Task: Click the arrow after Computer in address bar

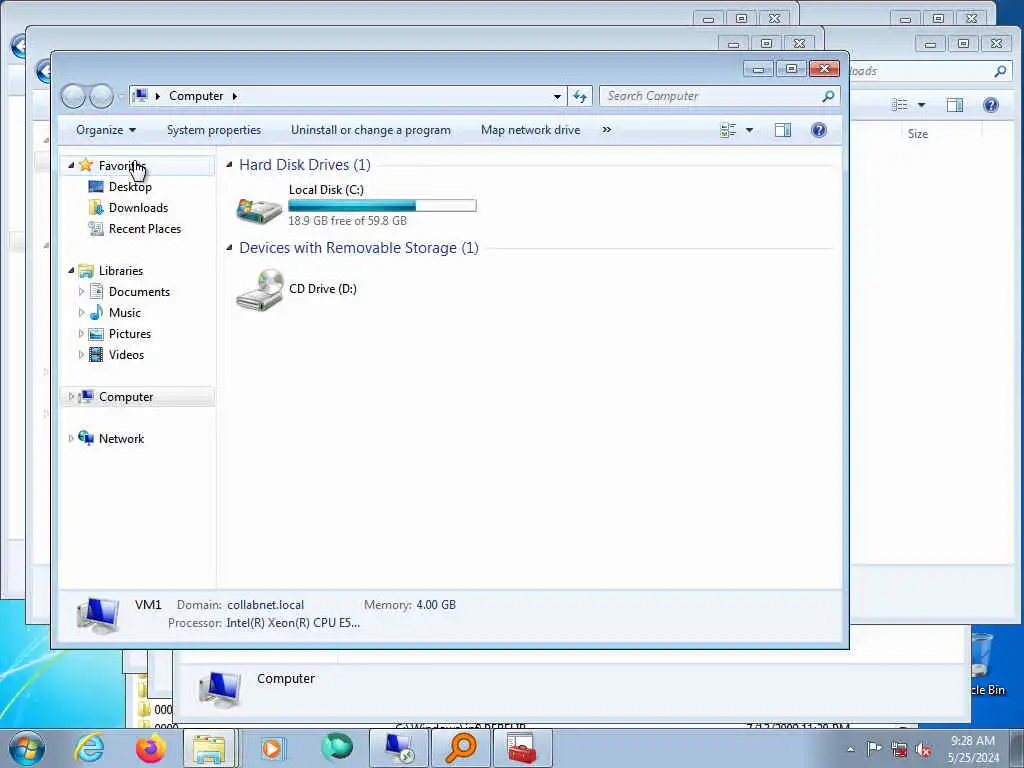Action: [235, 96]
